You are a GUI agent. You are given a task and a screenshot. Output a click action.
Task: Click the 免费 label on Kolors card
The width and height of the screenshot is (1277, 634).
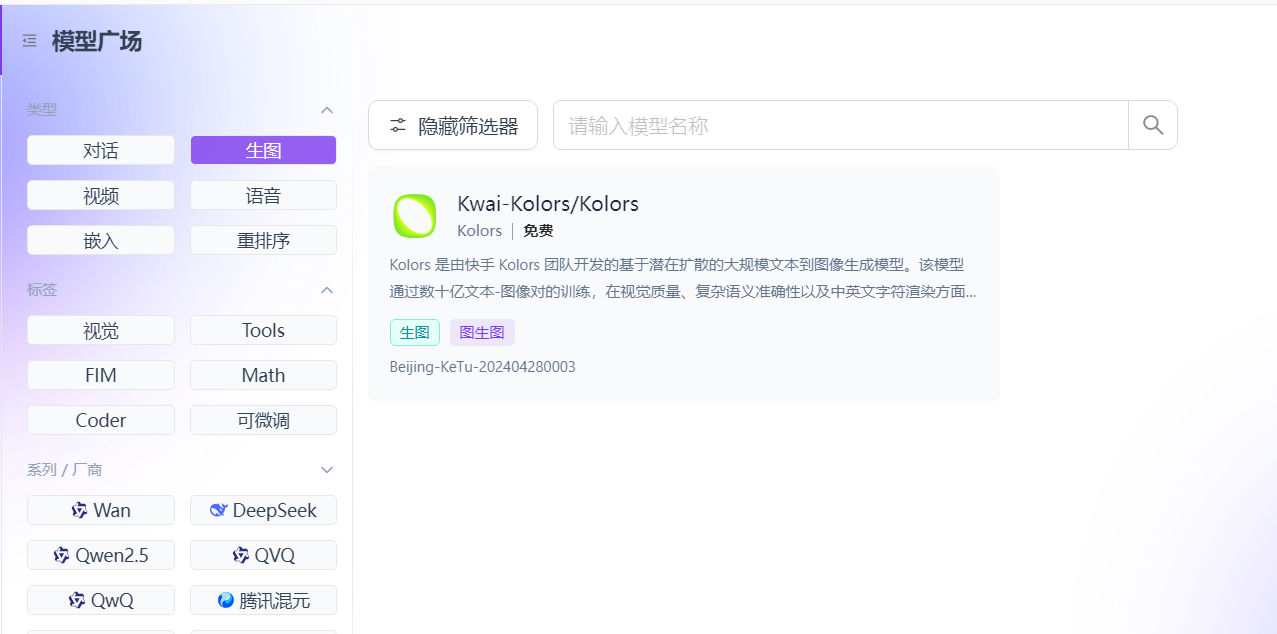(x=538, y=231)
